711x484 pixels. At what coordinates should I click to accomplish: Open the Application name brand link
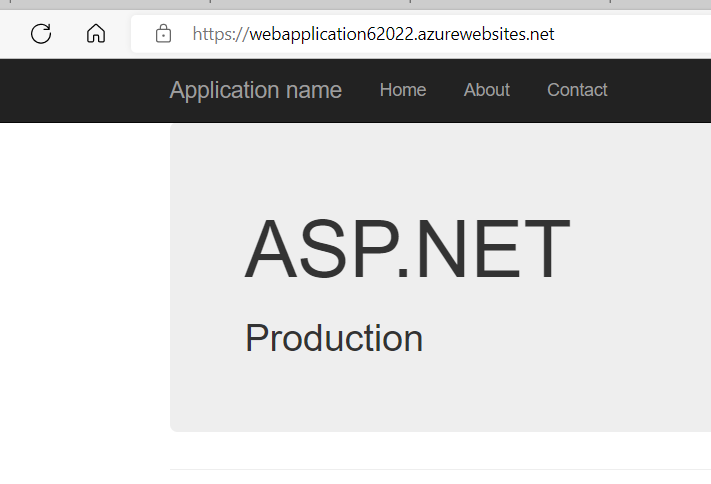(256, 90)
